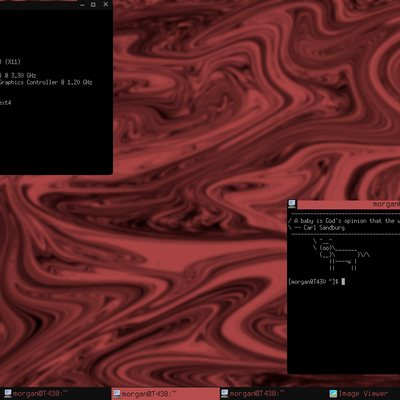The height and width of the screenshot is (400, 400).
Task: Open window menu icon of cowsay terminal
Action: pos(292,204)
